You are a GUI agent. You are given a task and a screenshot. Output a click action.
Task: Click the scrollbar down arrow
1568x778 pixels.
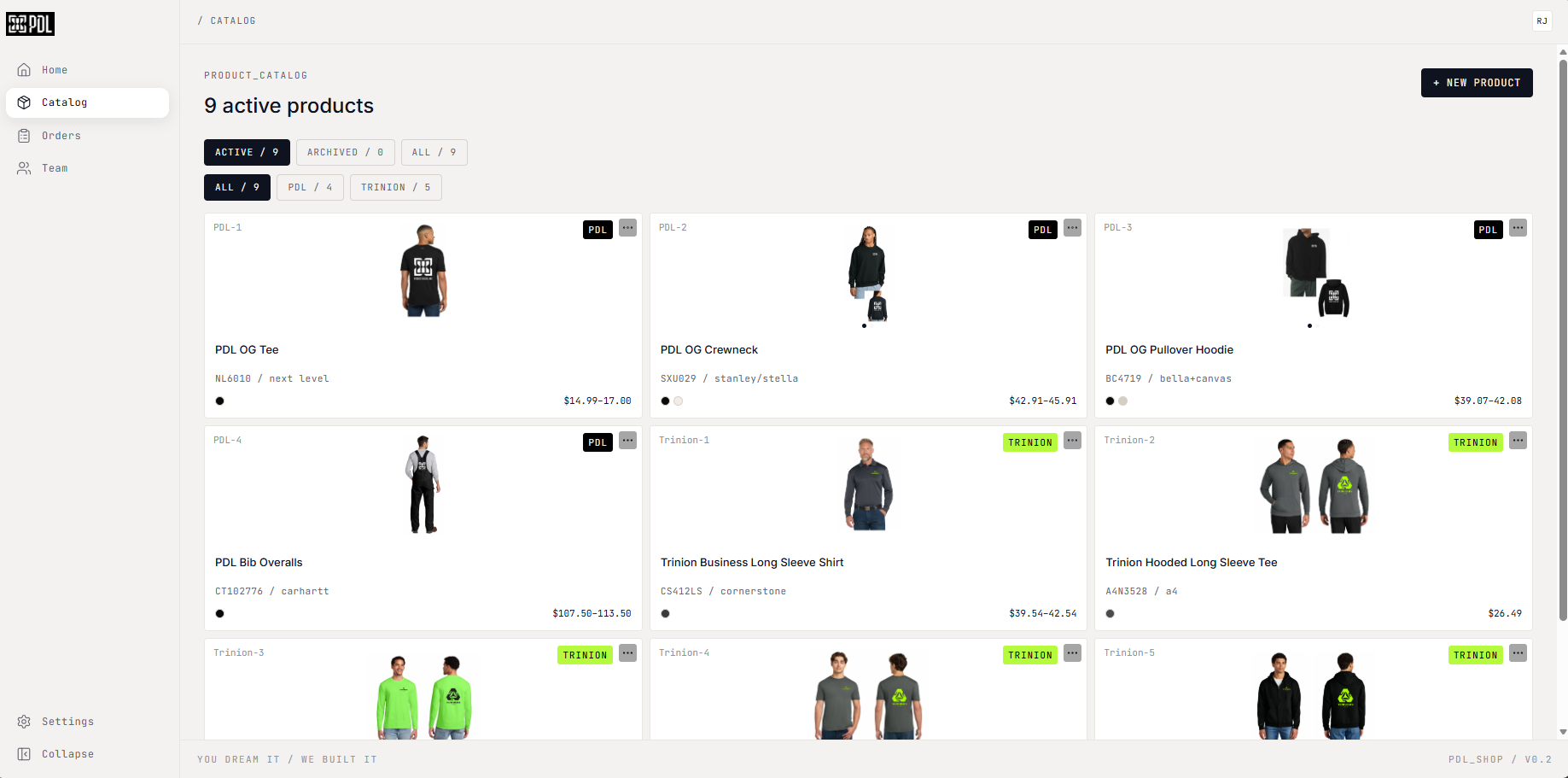click(x=1563, y=732)
